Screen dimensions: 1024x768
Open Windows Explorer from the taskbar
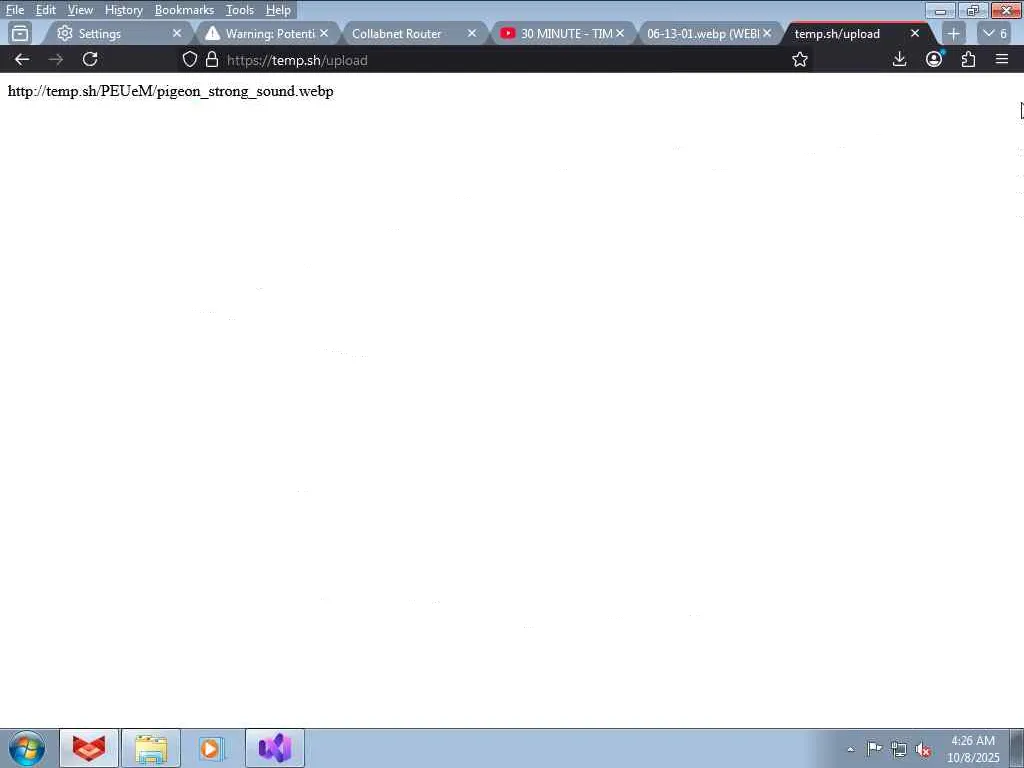[151, 748]
